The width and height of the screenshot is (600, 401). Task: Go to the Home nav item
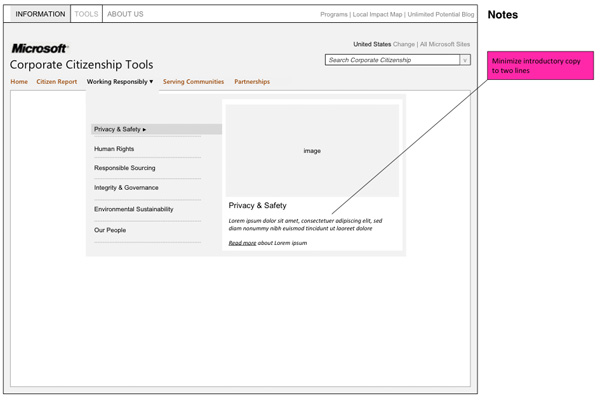tap(19, 82)
